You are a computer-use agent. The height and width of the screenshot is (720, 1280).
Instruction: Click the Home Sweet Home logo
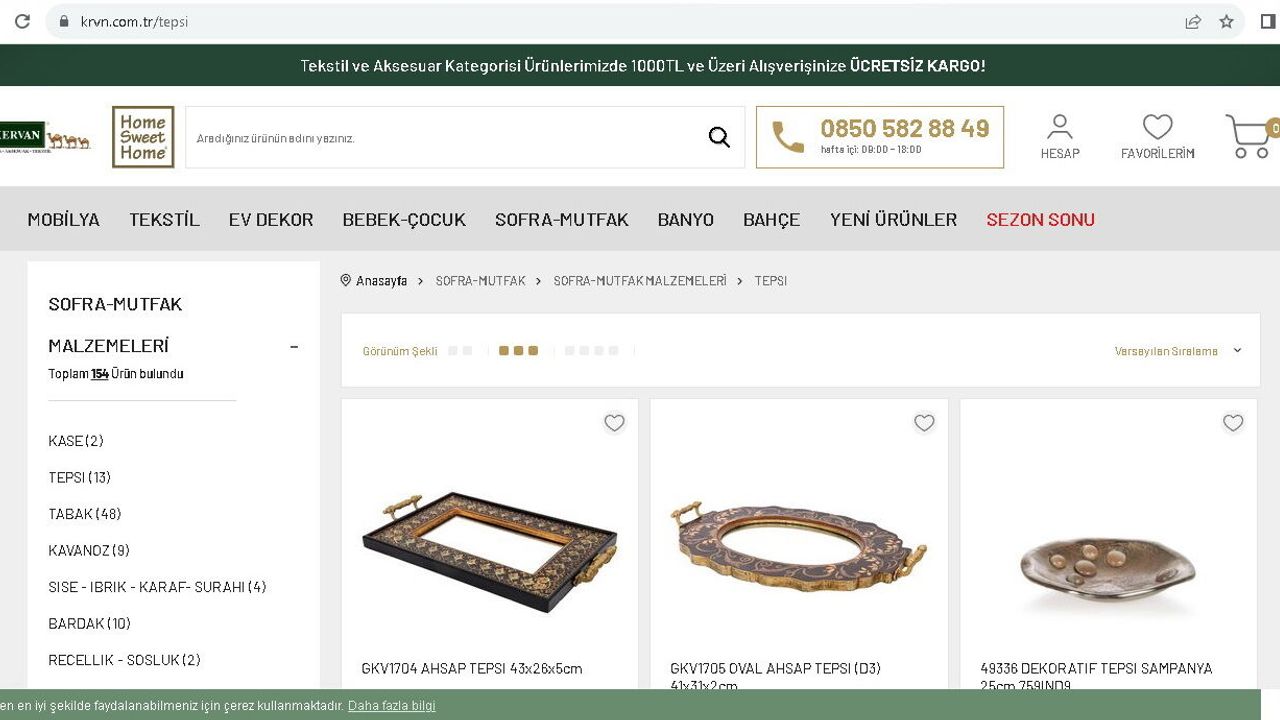coord(143,137)
